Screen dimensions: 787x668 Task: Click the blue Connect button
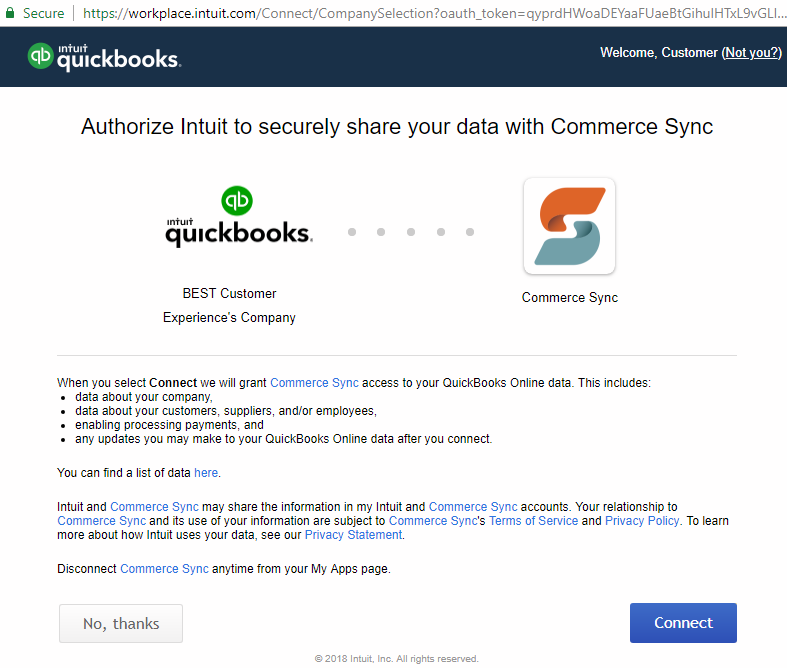pyautogui.click(x=683, y=623)
